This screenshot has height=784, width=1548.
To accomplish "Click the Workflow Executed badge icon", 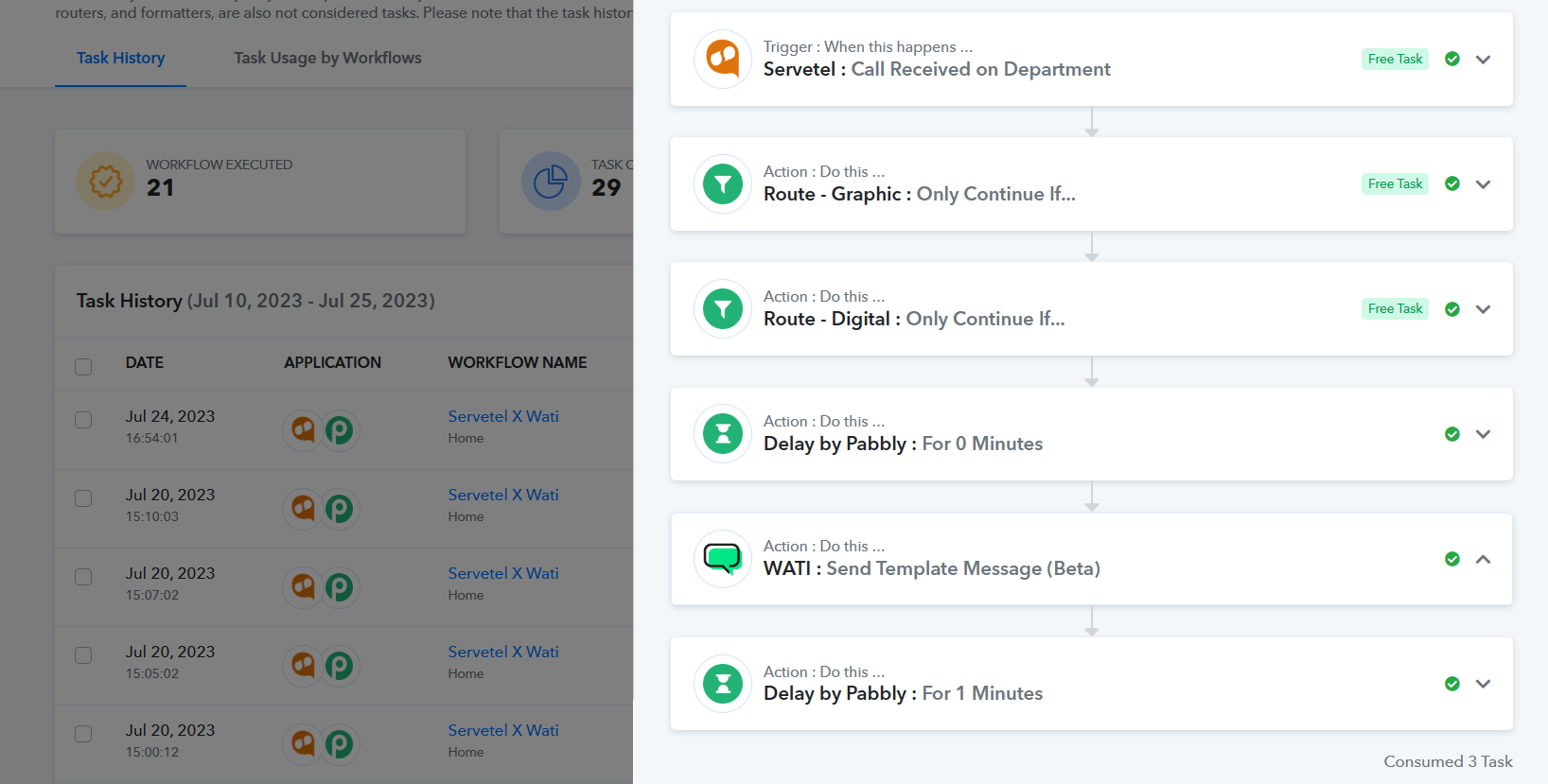I will (106, 181).
